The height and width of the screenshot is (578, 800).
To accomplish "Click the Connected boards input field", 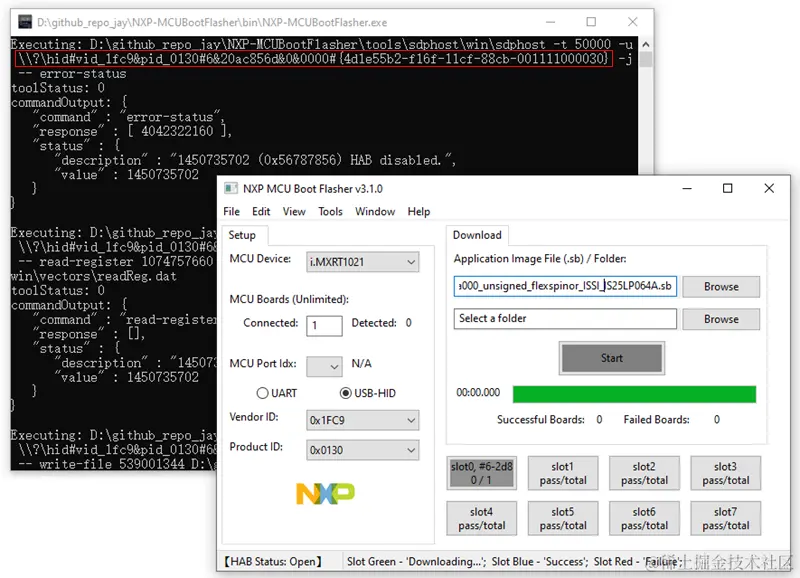I will click(x=324, y=325).
